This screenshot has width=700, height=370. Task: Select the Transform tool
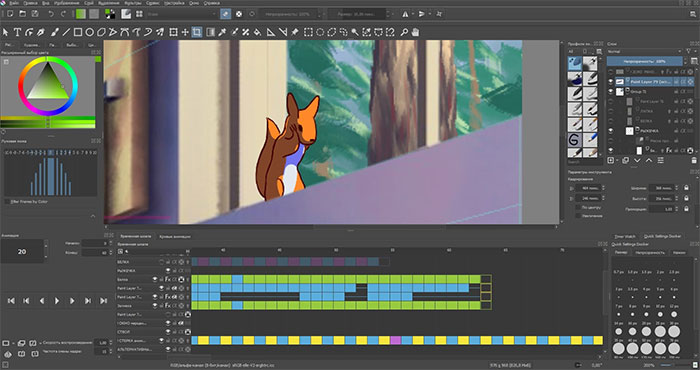pyautogui.click(x=173, y=32)
